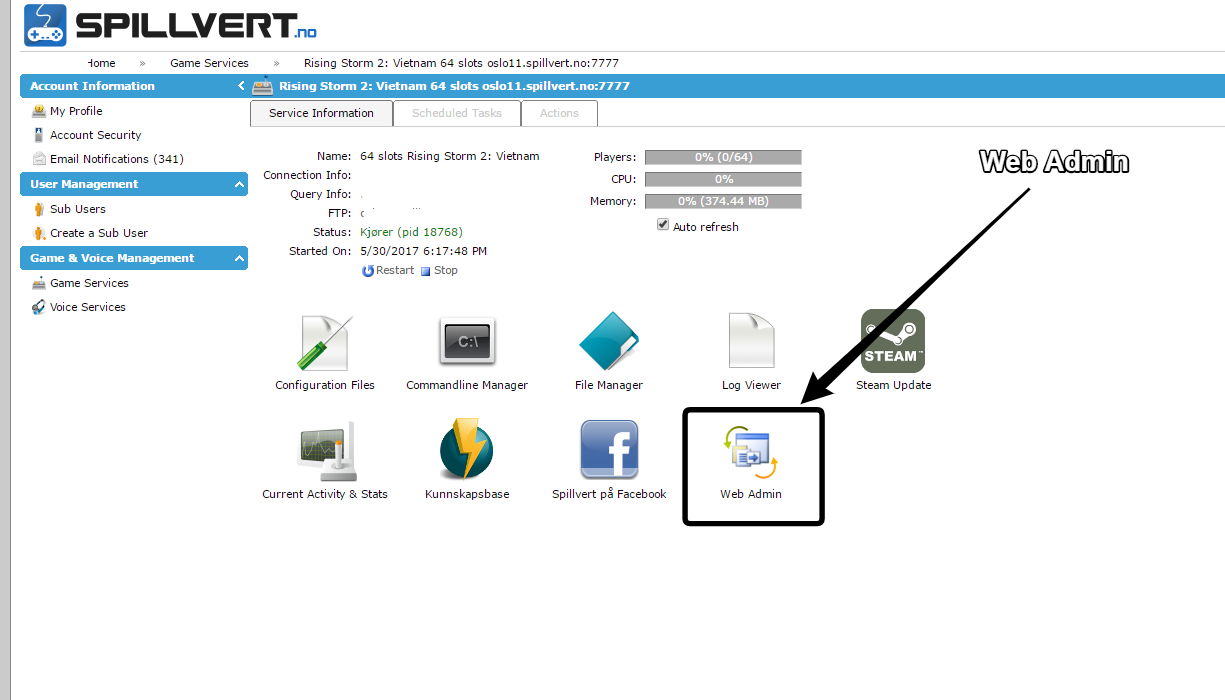Screen dimensions: 1225x700
Task: Click the Account Information header text
Action: [x=92, y=86]
